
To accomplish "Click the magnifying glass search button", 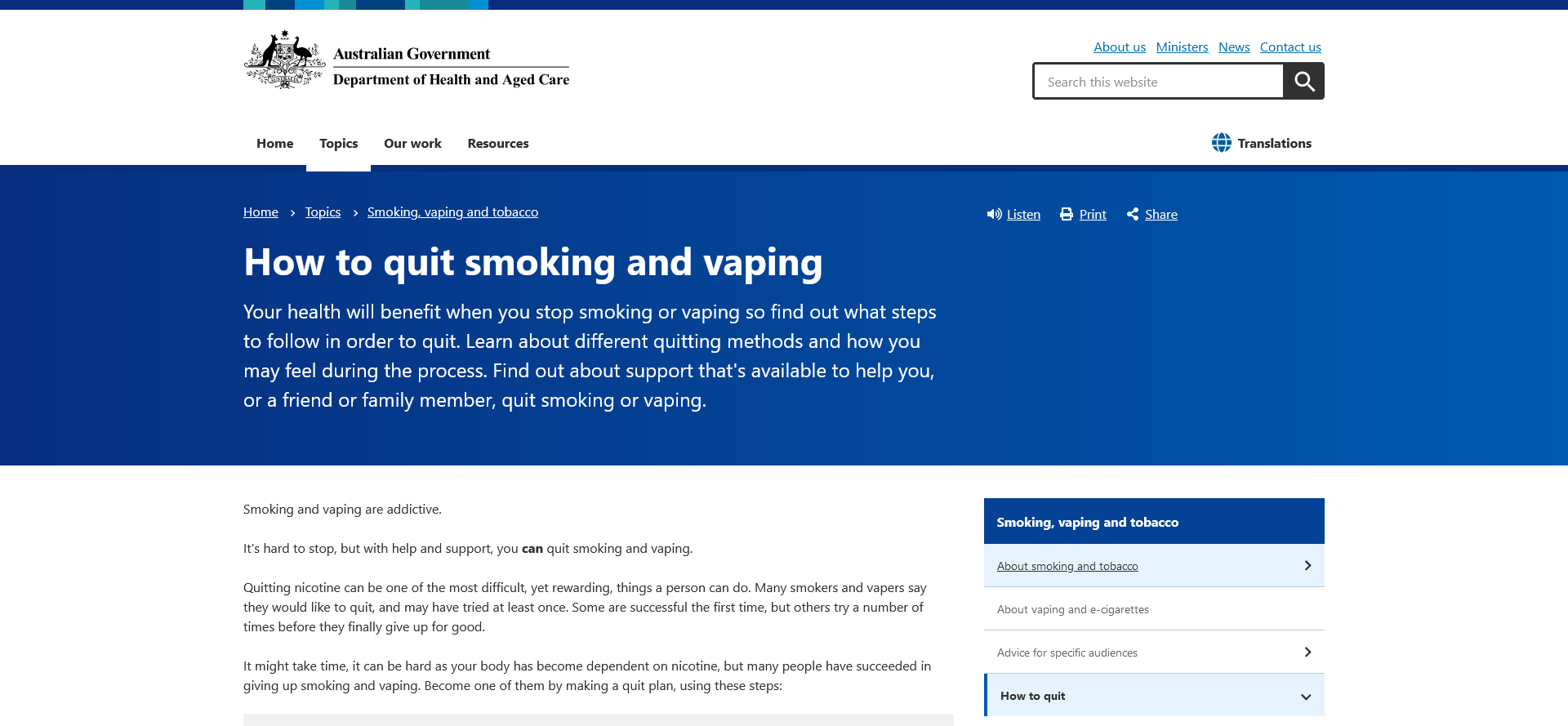I will (1303, 82).
